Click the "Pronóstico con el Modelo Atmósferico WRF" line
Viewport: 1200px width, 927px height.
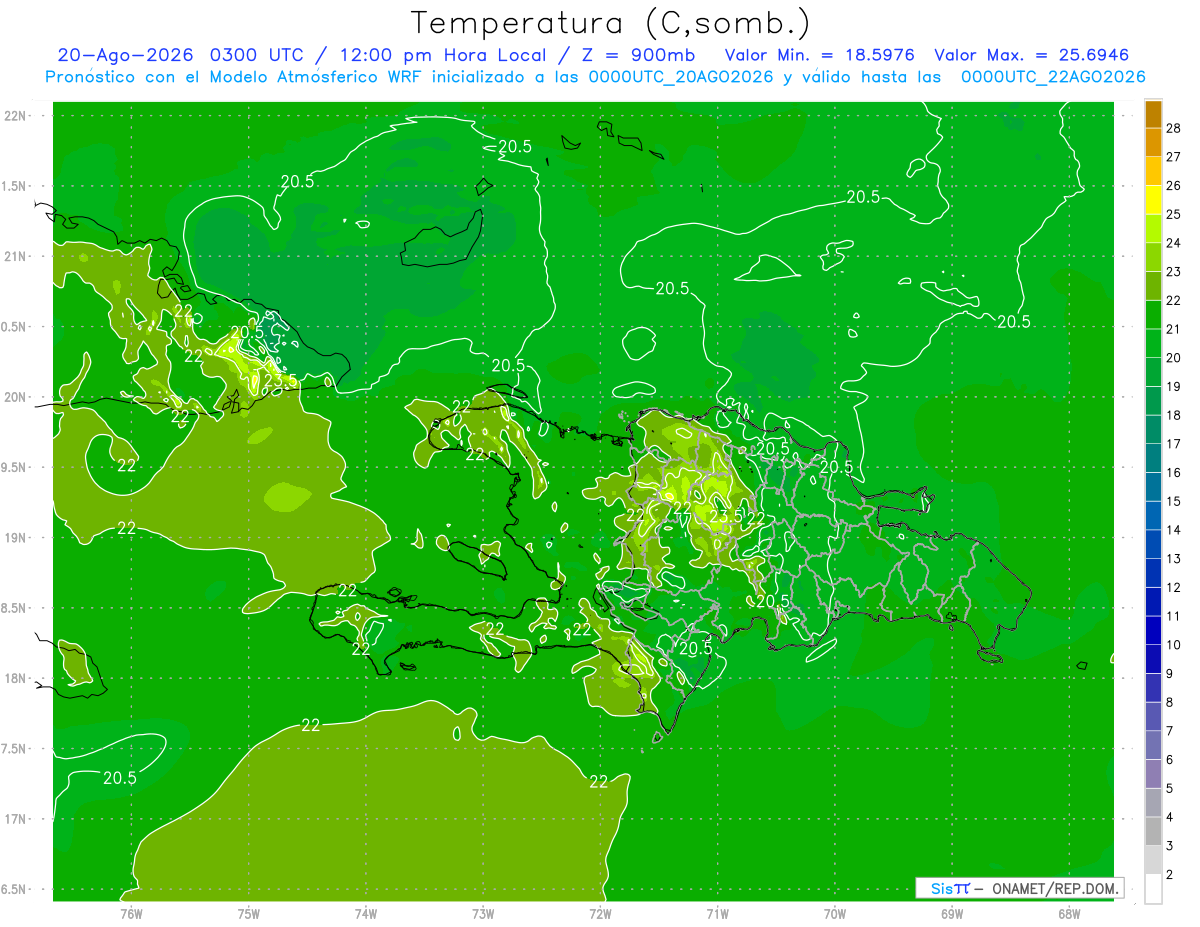click(235, 77)
